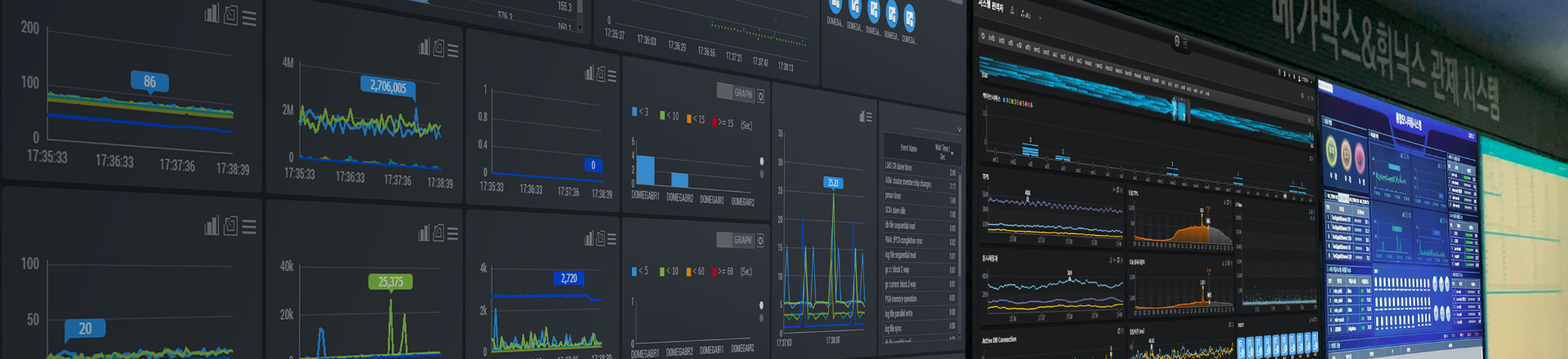Screen dimensions: 1568x359
Task: Open Active DB Connection panel on right monitor
Action: (999, 339)
